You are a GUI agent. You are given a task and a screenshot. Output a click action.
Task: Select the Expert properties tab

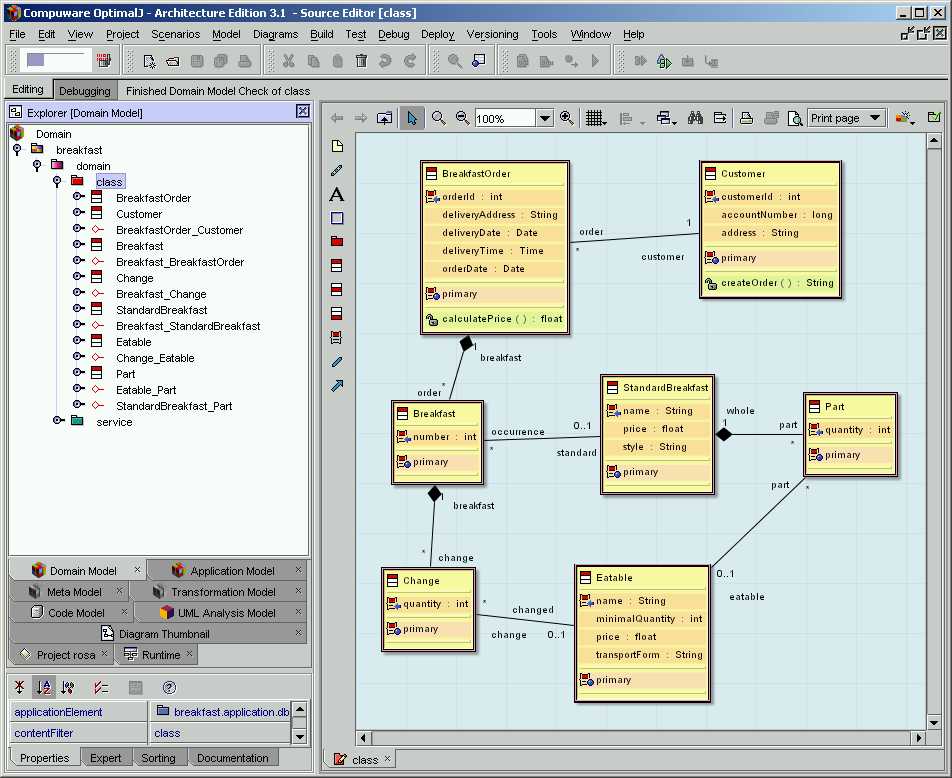coord(106,758)
